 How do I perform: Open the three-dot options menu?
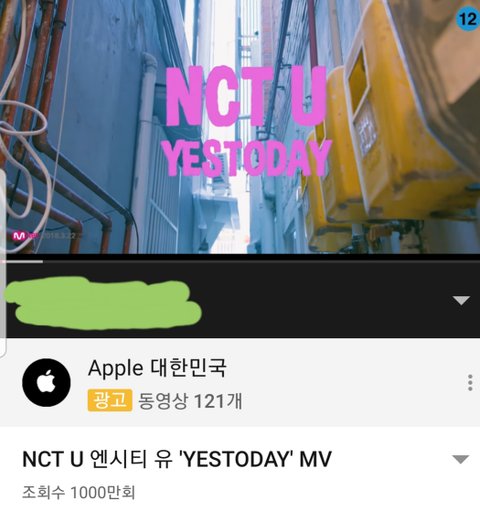point(470,383)
